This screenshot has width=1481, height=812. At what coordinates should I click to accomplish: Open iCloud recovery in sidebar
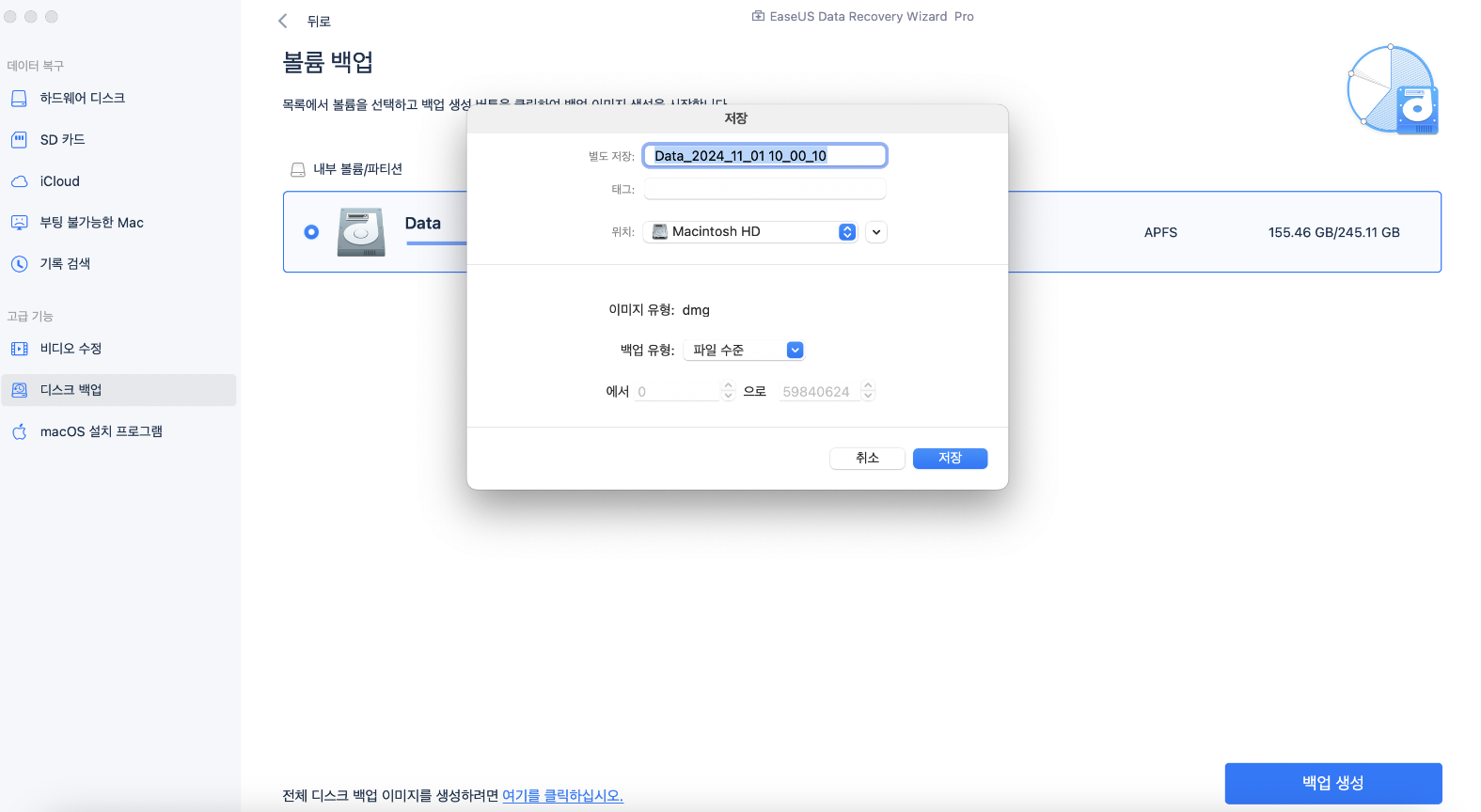tap(118, 181)
